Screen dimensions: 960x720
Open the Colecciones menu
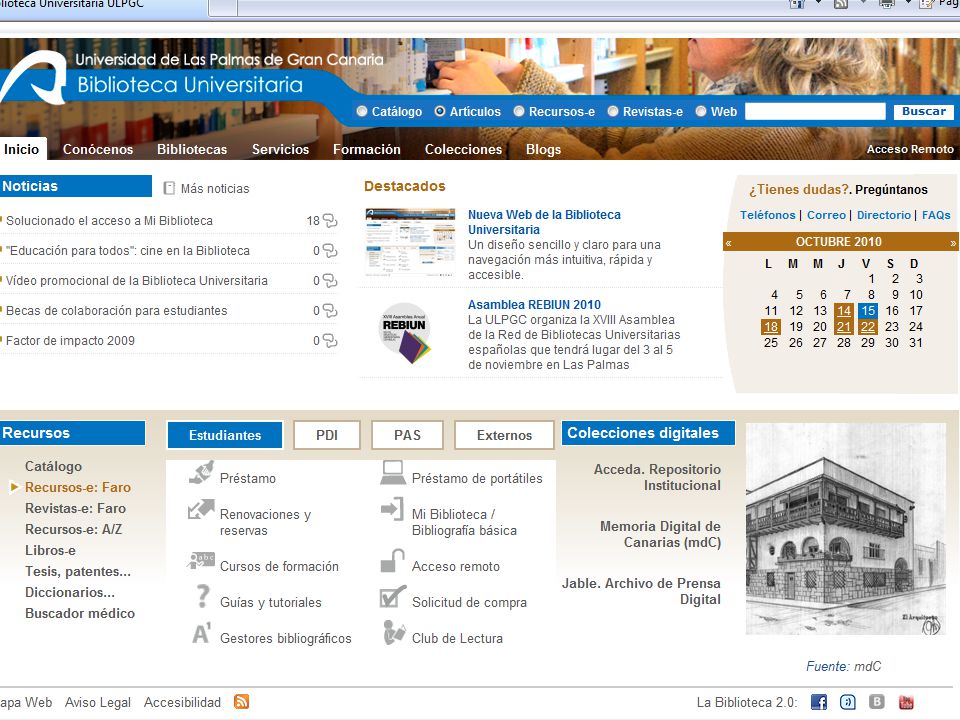coord(463,149)
